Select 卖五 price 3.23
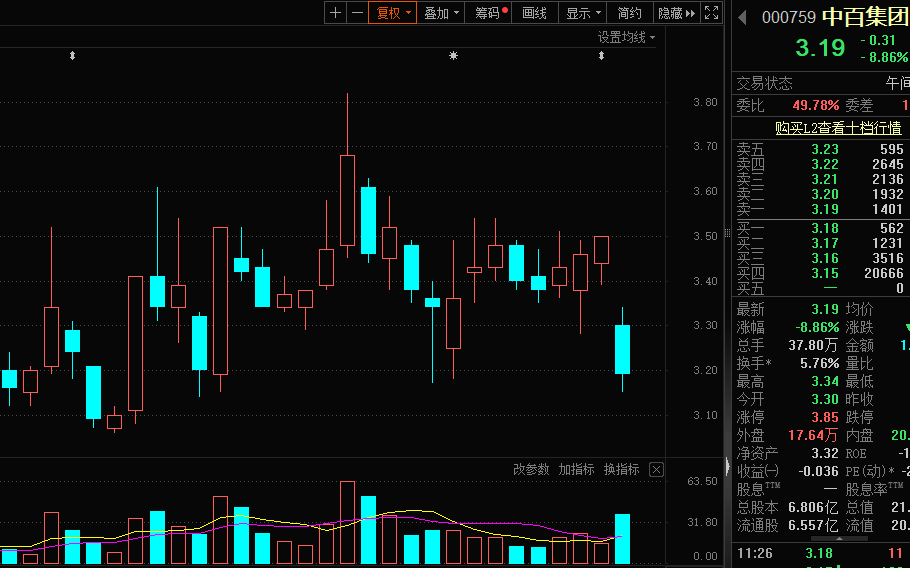Image resolution: width=910 pixels, height=568 pixels. (825, 149)
